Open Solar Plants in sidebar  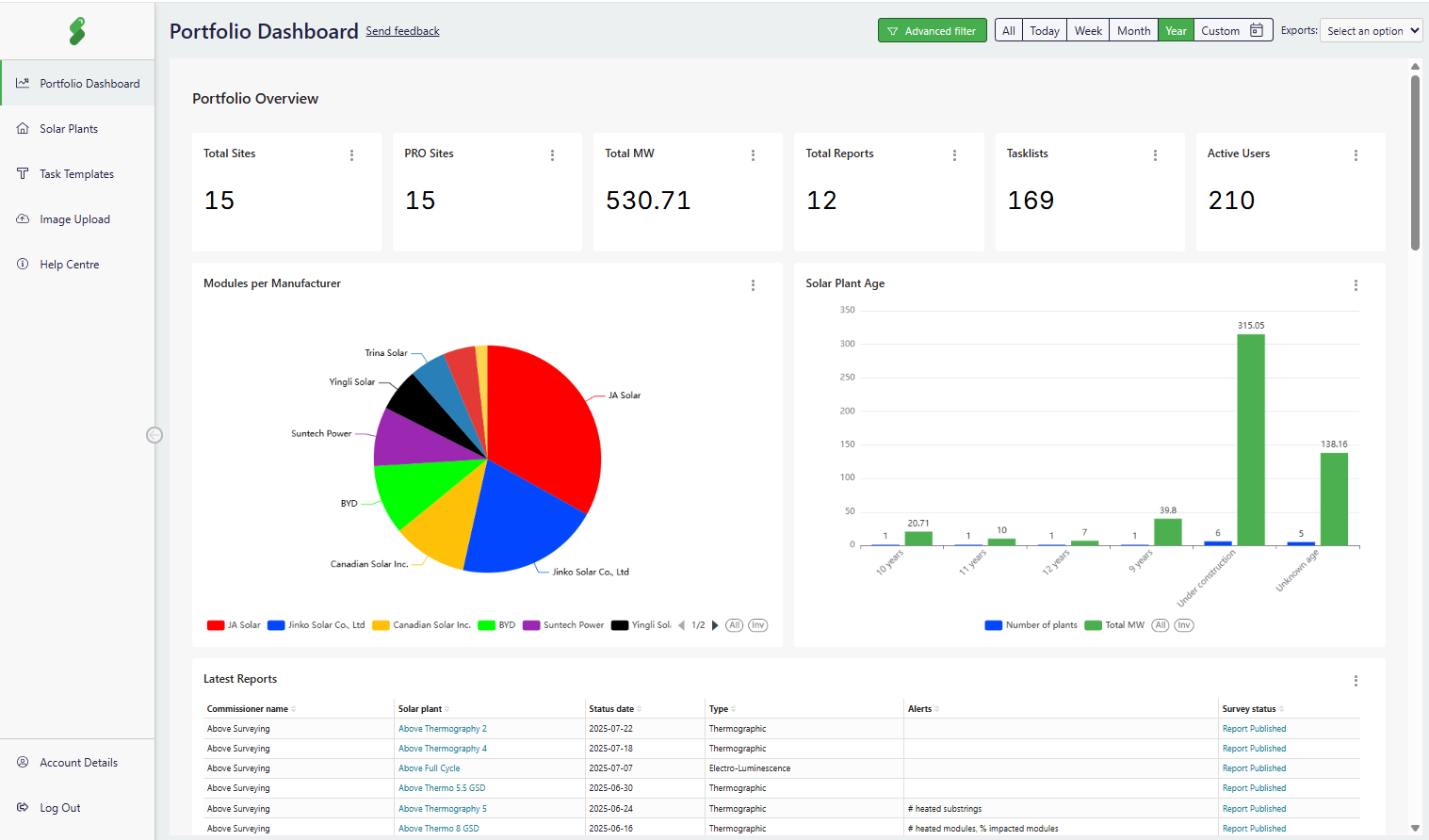[69, 129]
